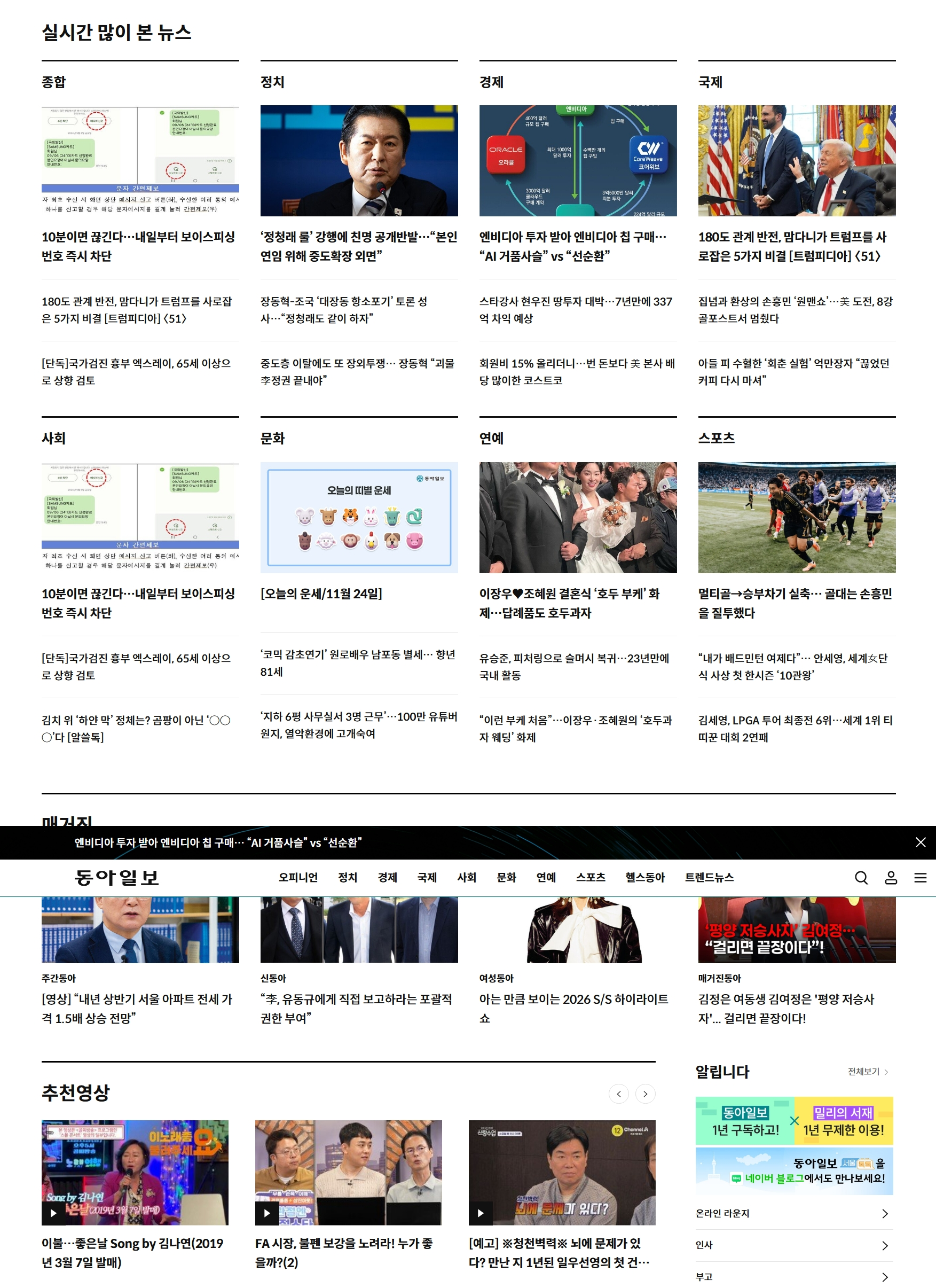Open the 유승준 피처링 복귀 headline
936x1288 pixels.
pyautogui.click(x=574, y=666)
